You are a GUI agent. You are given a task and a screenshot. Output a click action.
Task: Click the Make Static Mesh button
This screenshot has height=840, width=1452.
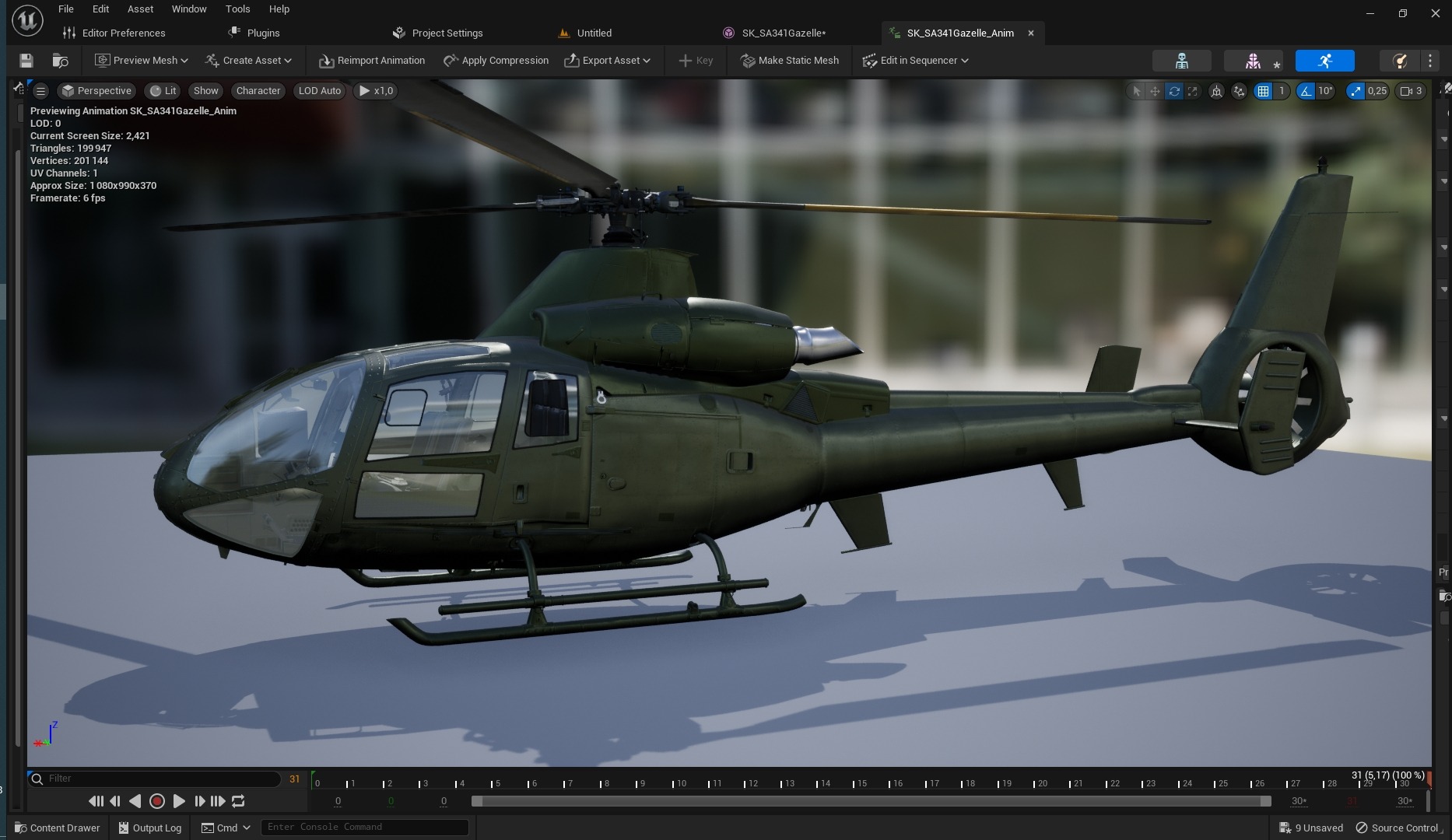pyautogui.click(x=789, y=61)
